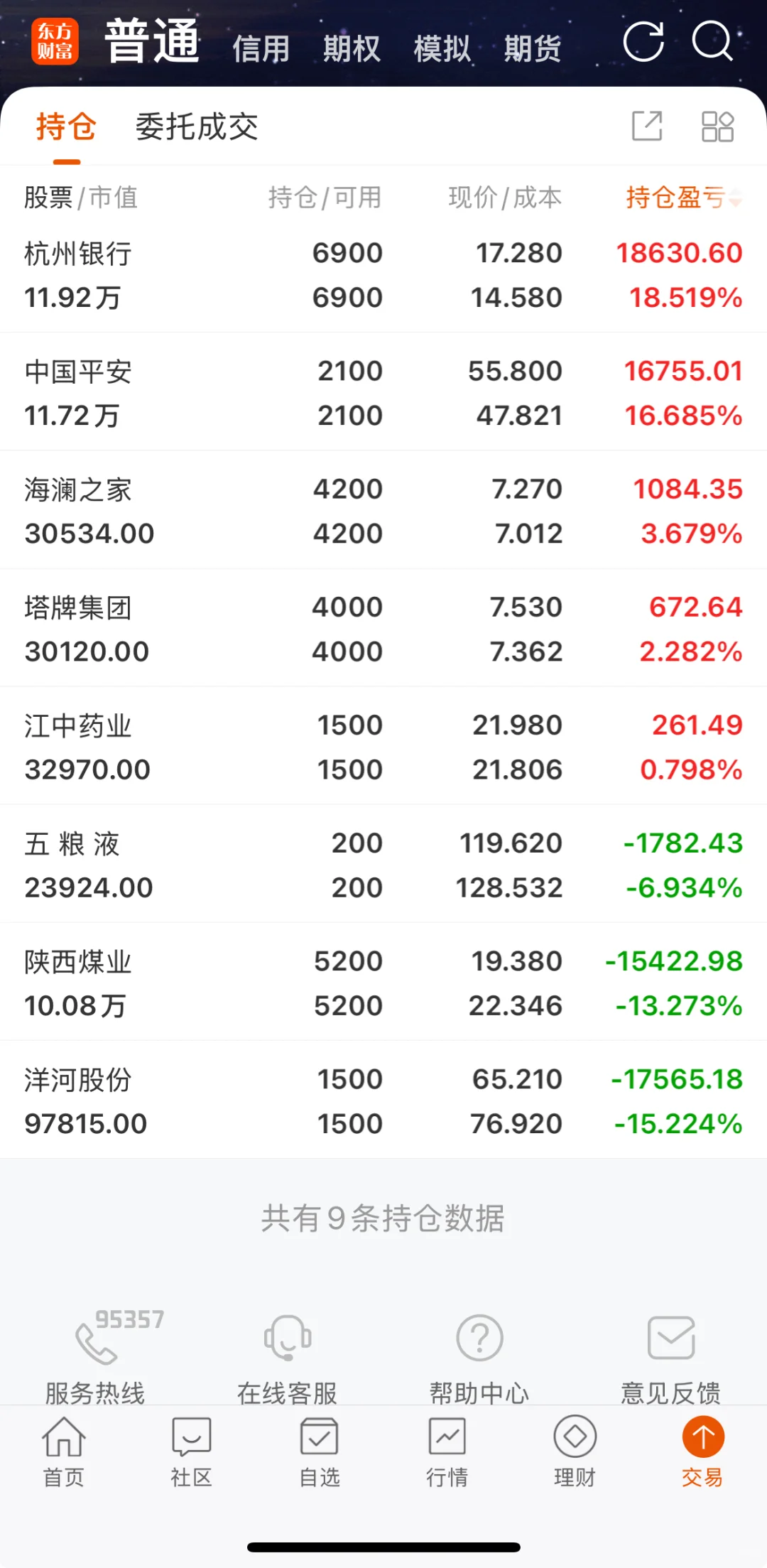Open the 期货 account tab
The height and width of the screenshot is (1568, 767).
533,49
